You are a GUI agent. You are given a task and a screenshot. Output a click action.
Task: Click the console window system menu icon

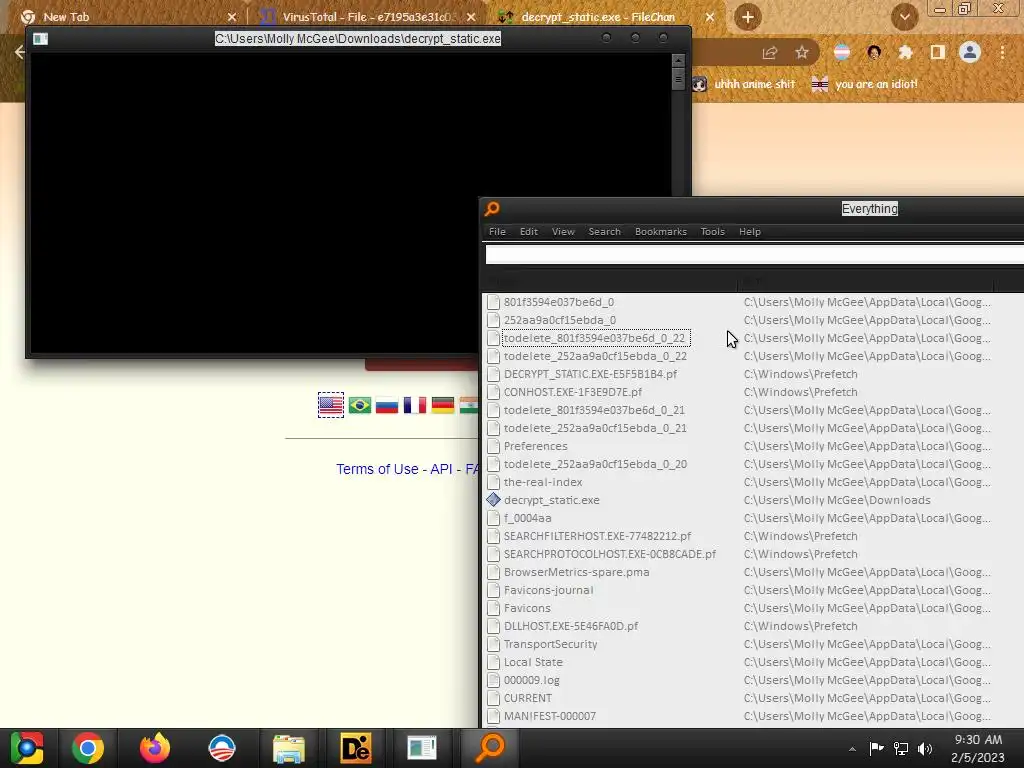click(40, 39)
